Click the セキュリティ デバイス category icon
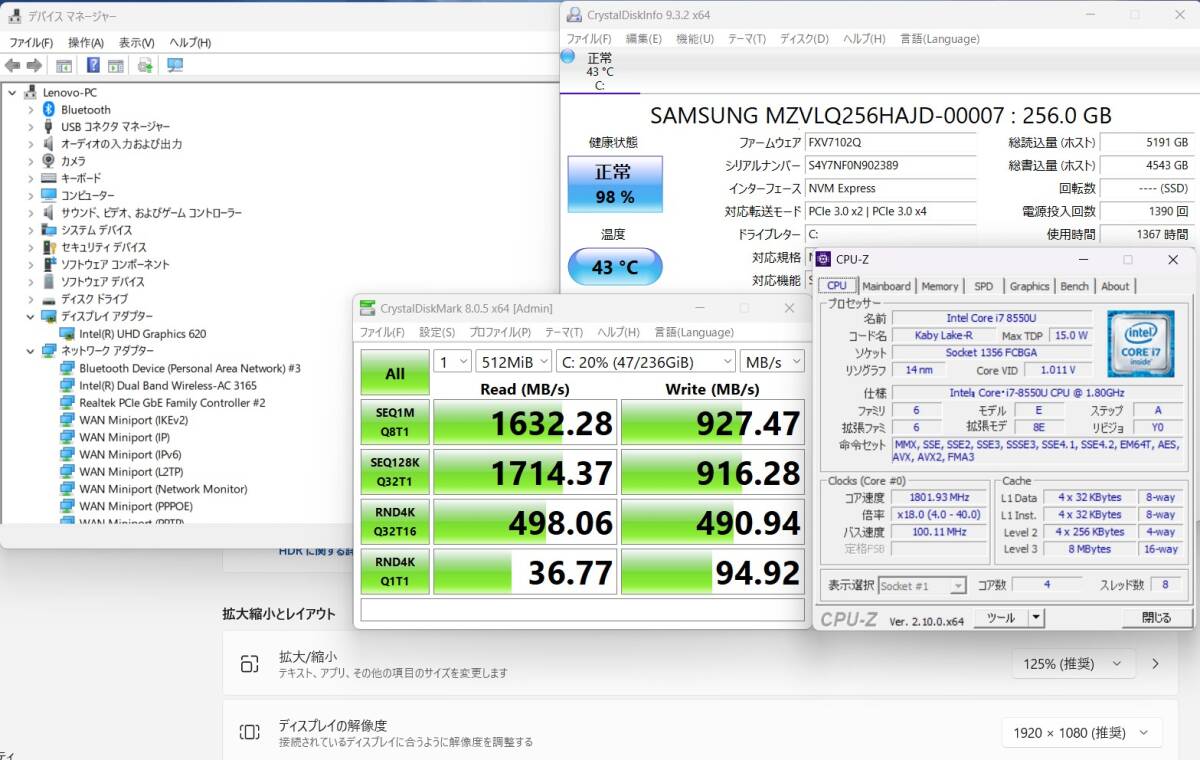 pos(49,247)
